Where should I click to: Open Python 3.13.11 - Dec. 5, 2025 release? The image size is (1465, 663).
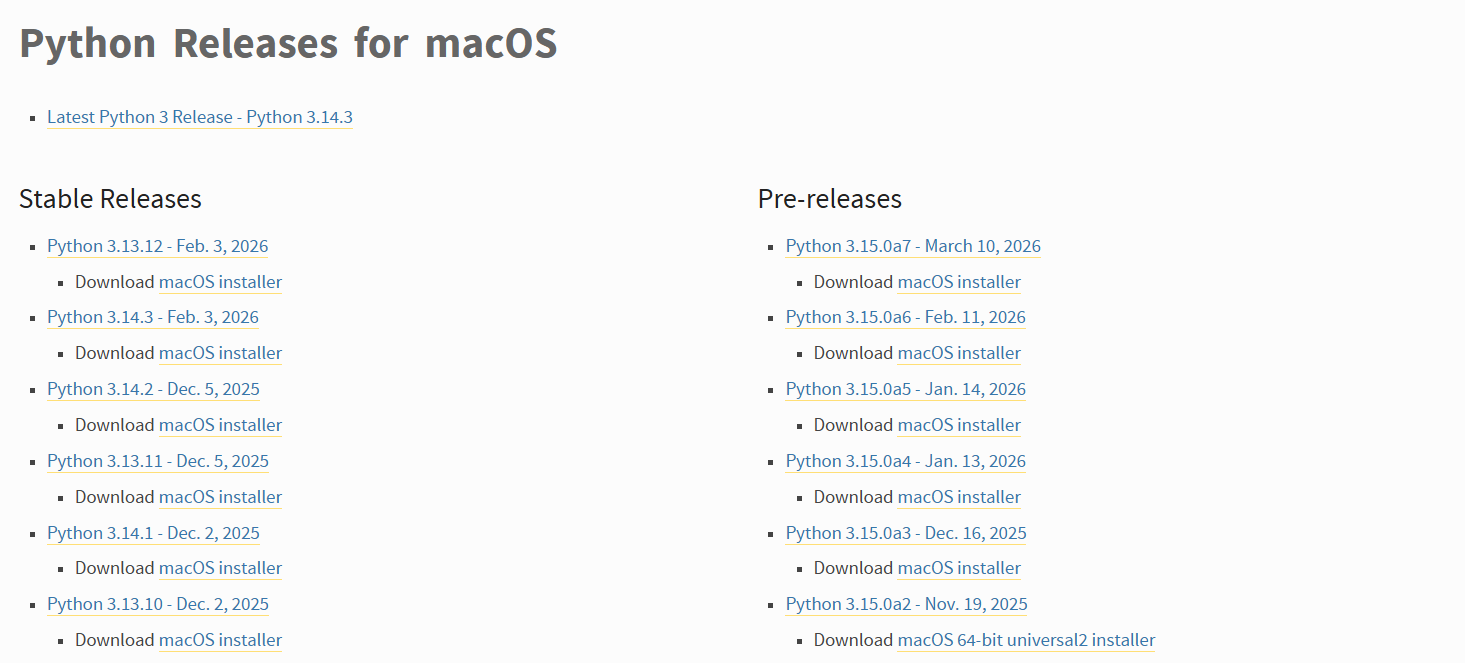[x=158, y=461]
